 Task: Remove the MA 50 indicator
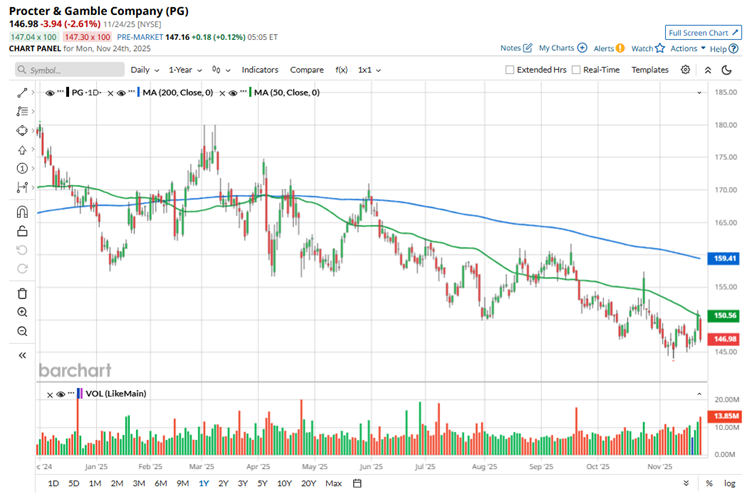click(x=222, y=94)
